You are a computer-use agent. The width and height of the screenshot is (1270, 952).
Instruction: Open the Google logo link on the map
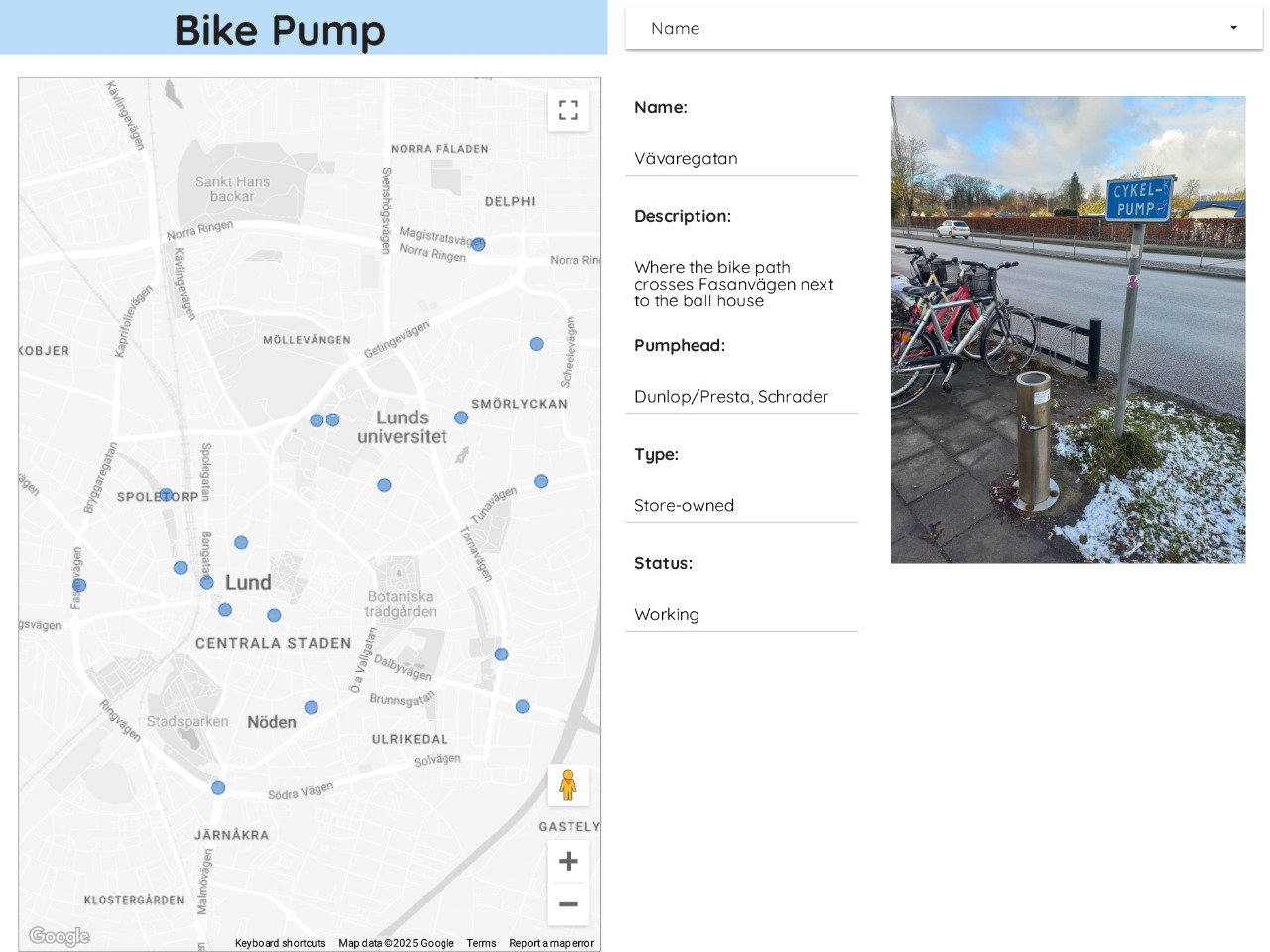[x=60, y=936]
